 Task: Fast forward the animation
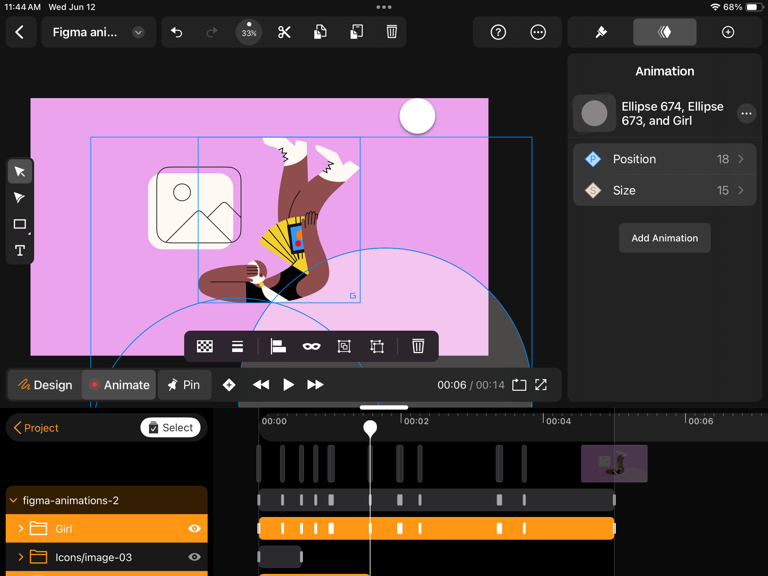pos(315,385)
